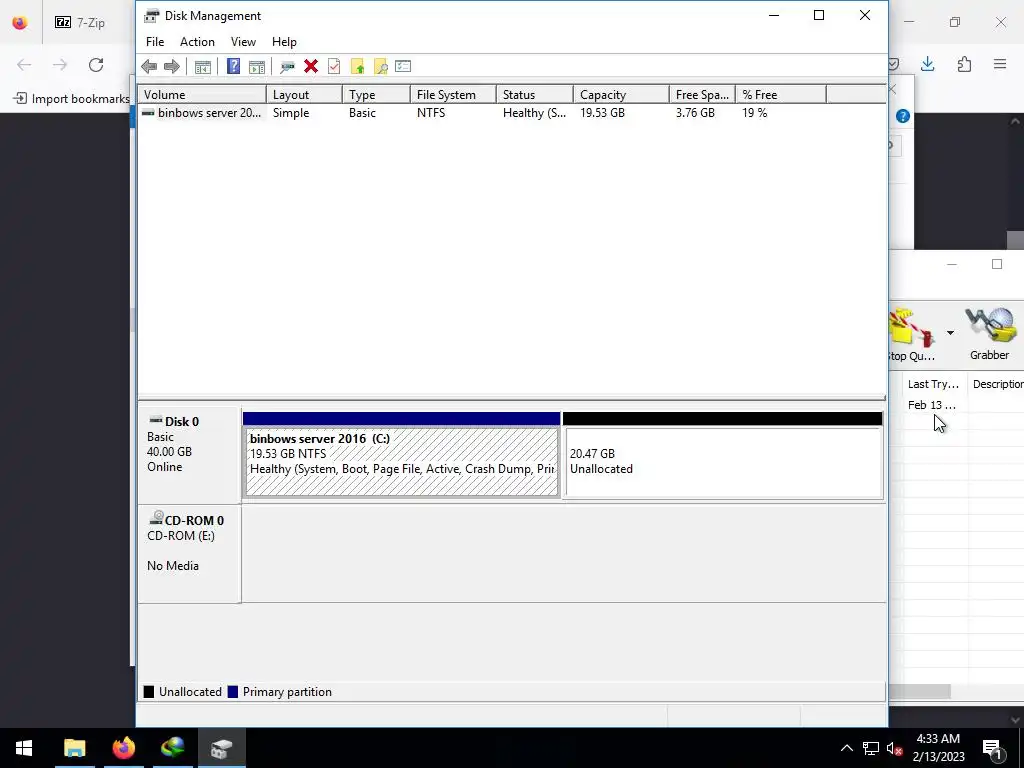Open Internet Download Manager from the taskbar
Image resolution: width=1024 pixels, height=768 pixels.
[x=172, y=748]
